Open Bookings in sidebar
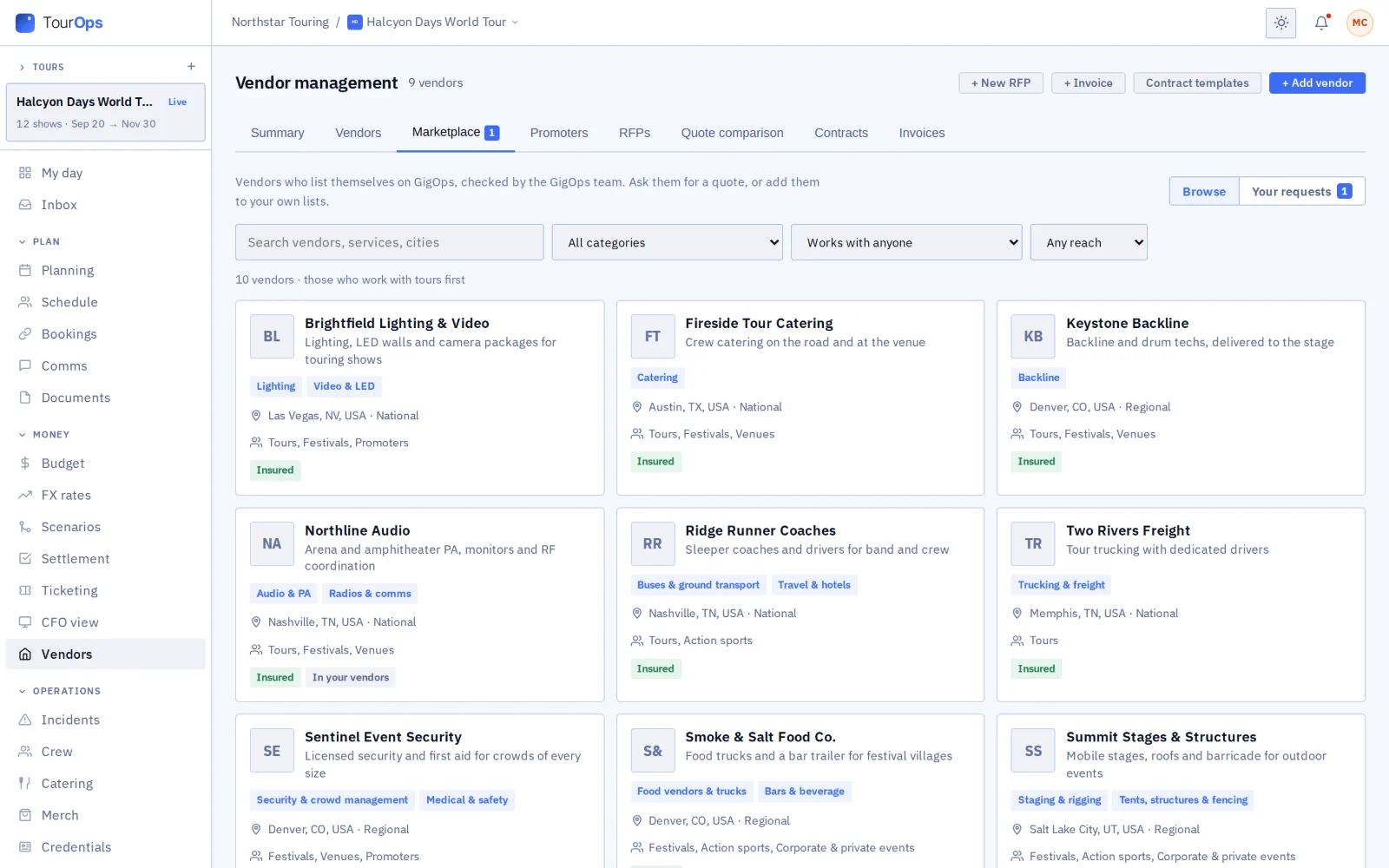 tap(106, 334)
